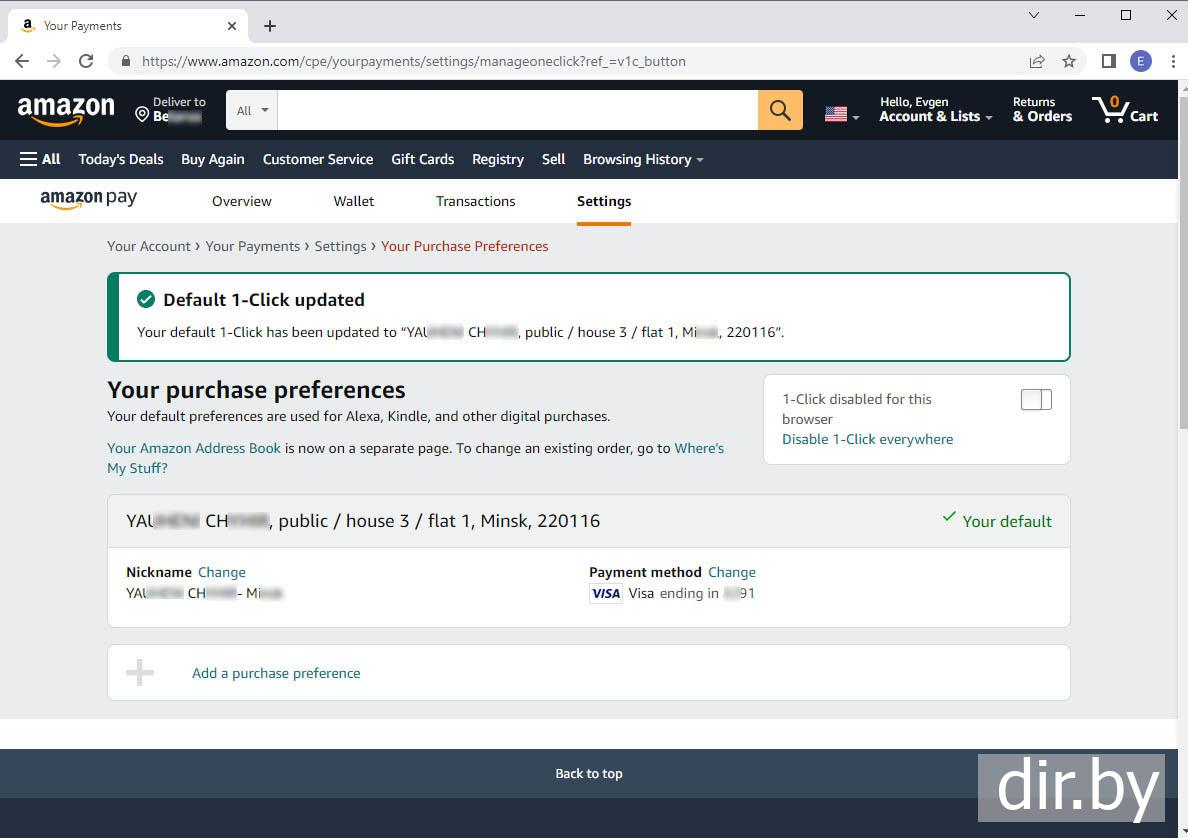Viewport: 1188px width, 838px height.
Task: Click the Amazon logo
Action: click(66, 110)
